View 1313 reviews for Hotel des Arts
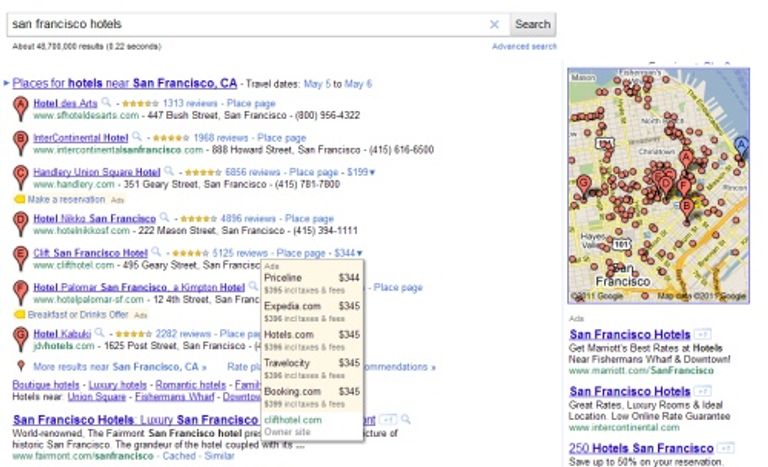The image size is (768, 467). pyautogui.click(x=190, y=103)
